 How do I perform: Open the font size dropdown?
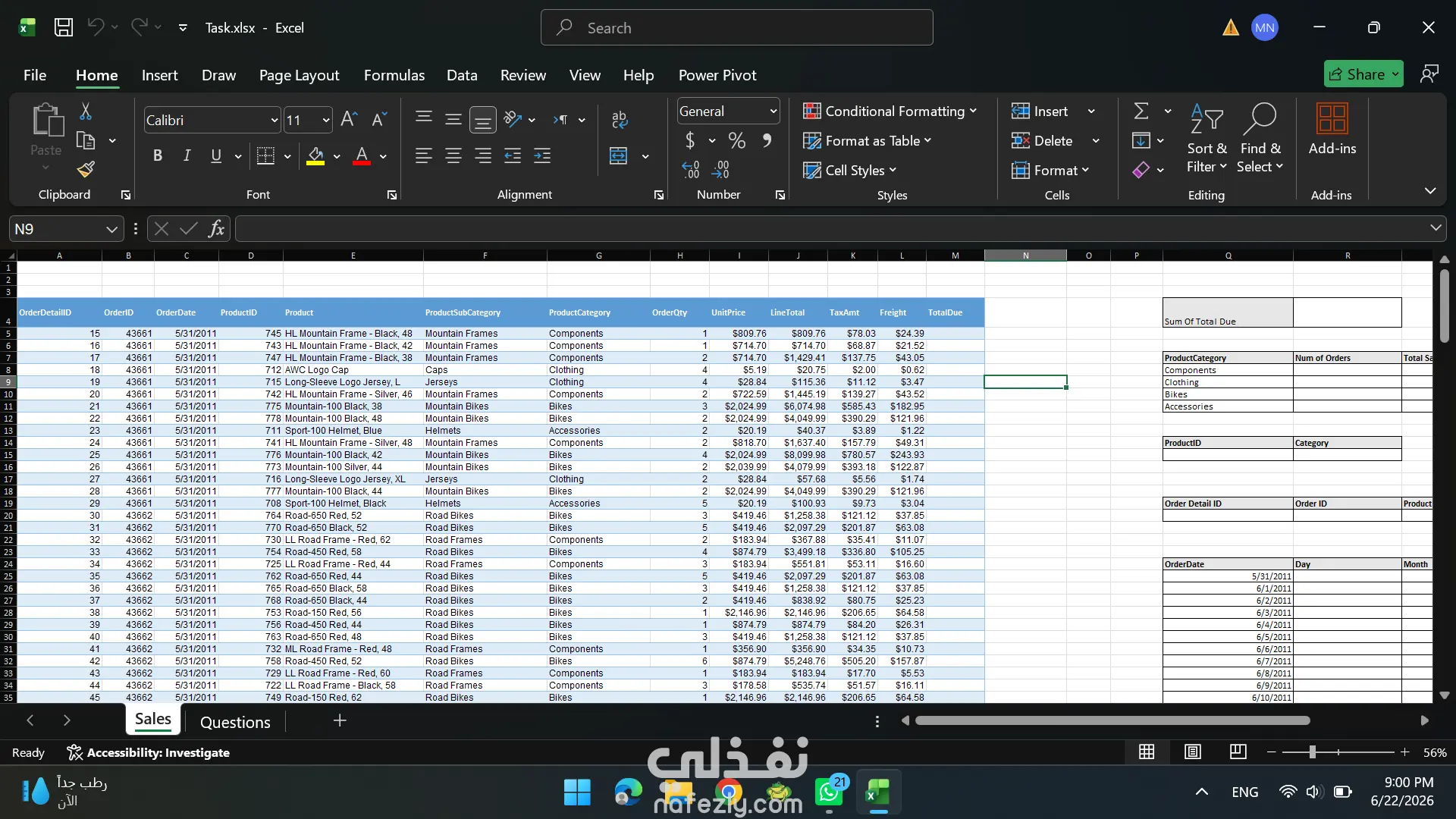click(326, 120)
